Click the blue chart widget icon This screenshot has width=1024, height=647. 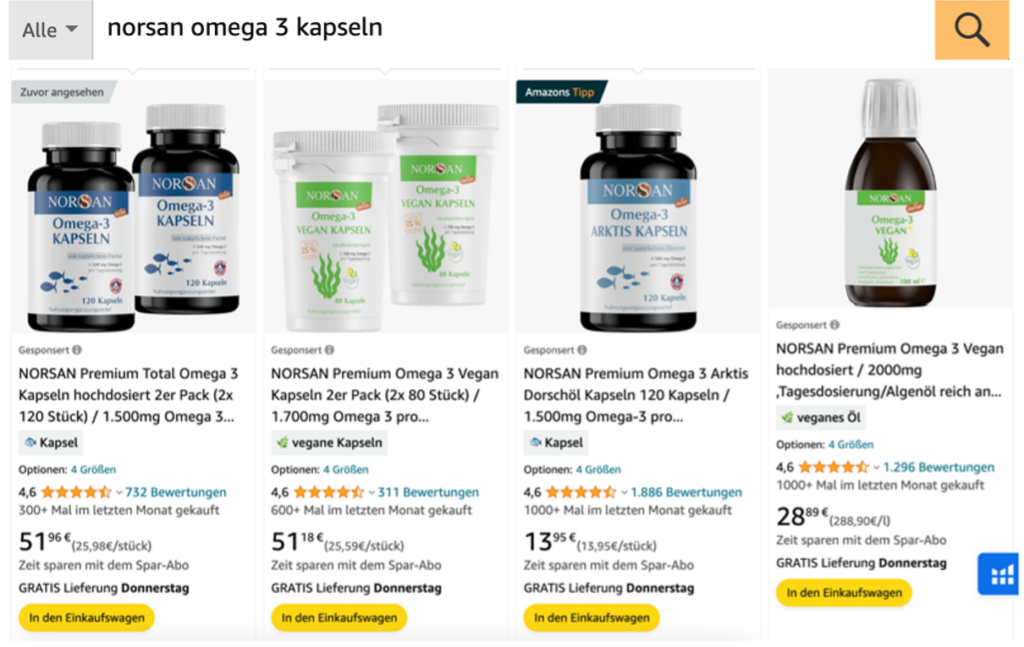(x=999, y=575)
